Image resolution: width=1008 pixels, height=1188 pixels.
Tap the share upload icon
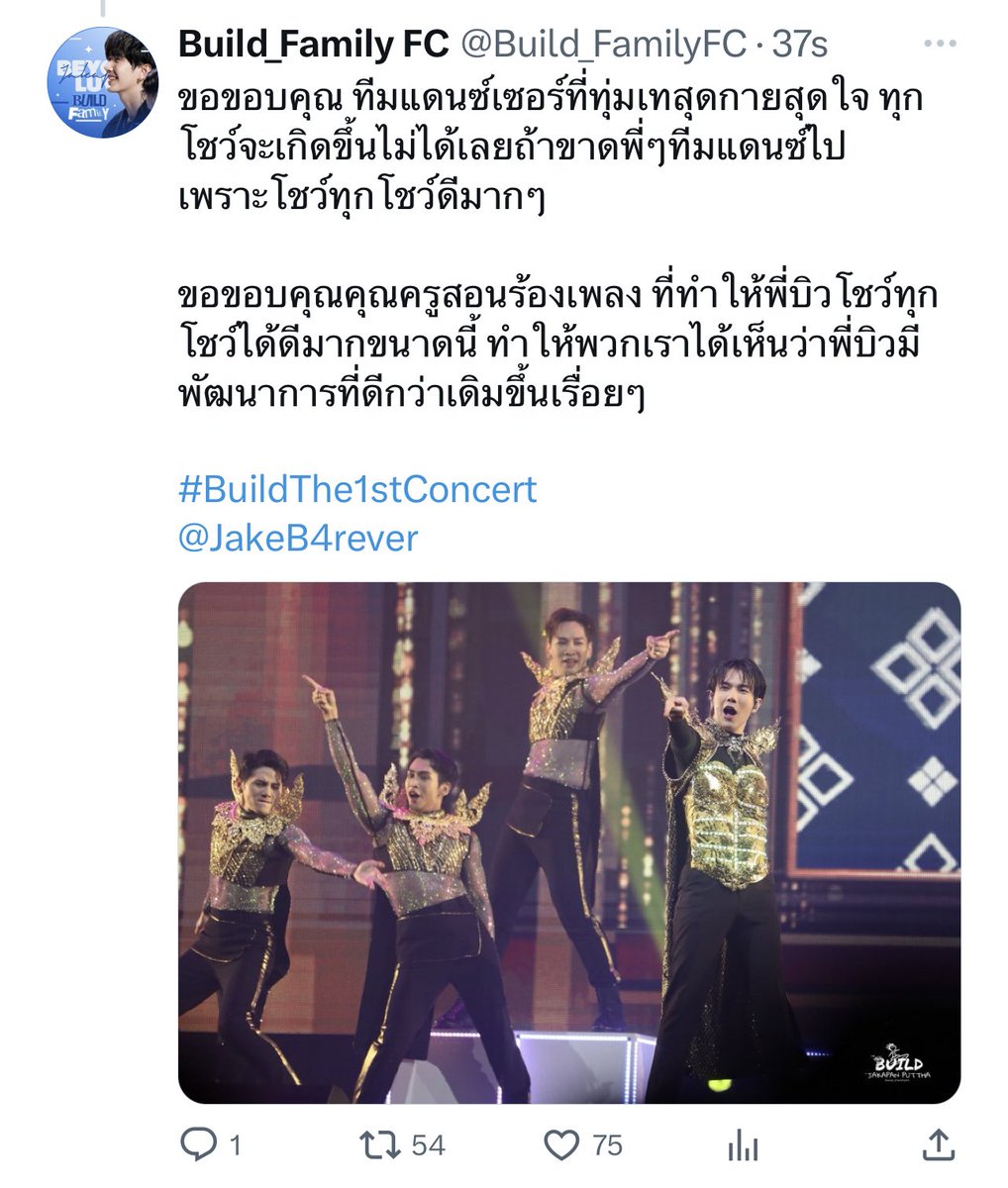pos(938,1145)
